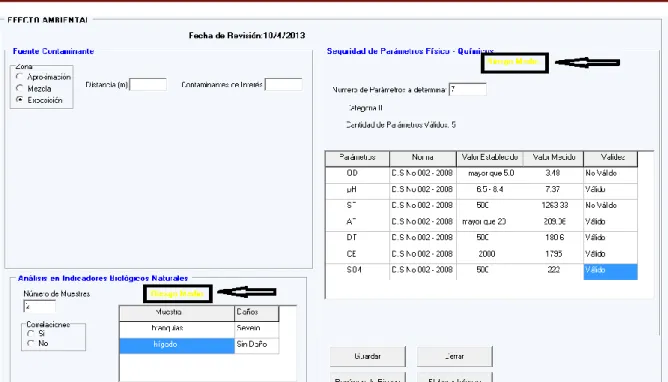The width and height of the screenshot is (668, 382).
Task: Choose the Exposición zone radio button
Action: pos(19,100)
